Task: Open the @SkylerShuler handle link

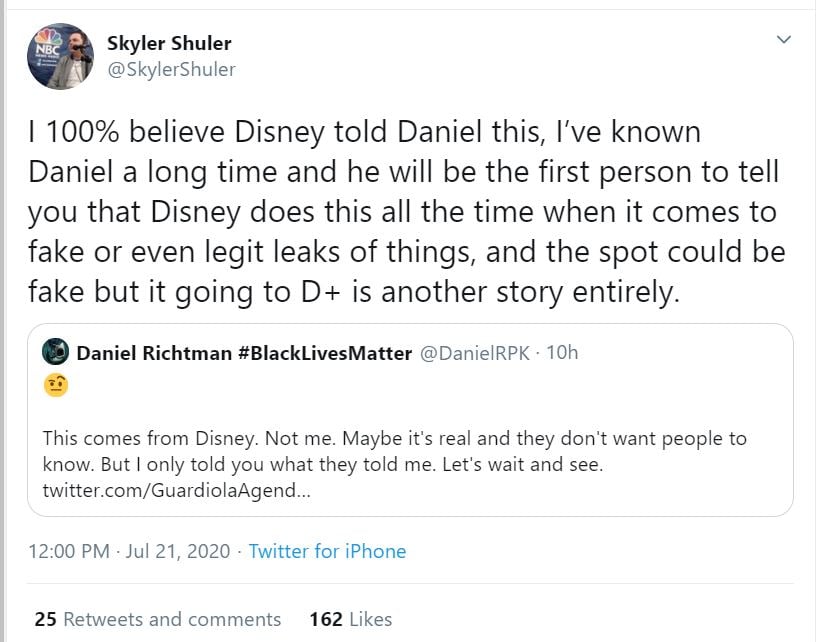Action: pos(170,68)
